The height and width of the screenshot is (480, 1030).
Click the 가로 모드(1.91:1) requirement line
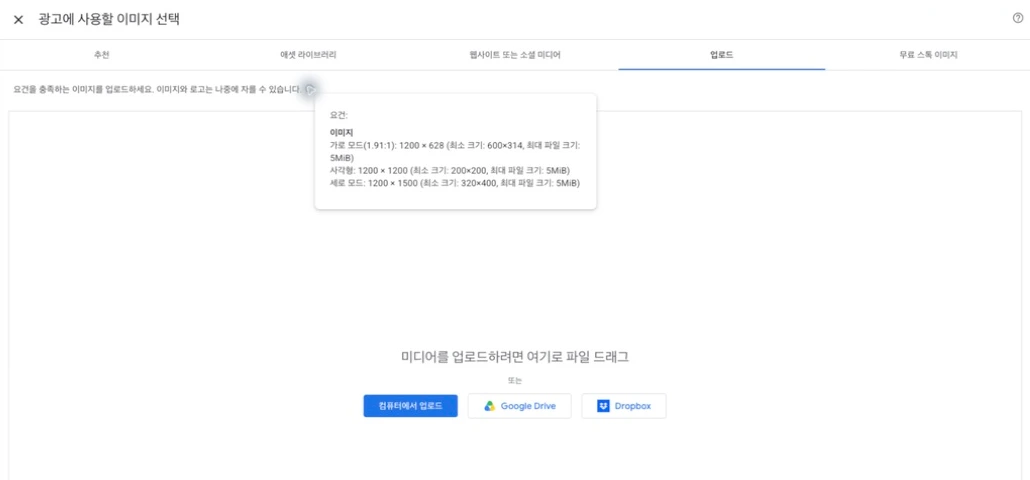(x=455, y=152)
